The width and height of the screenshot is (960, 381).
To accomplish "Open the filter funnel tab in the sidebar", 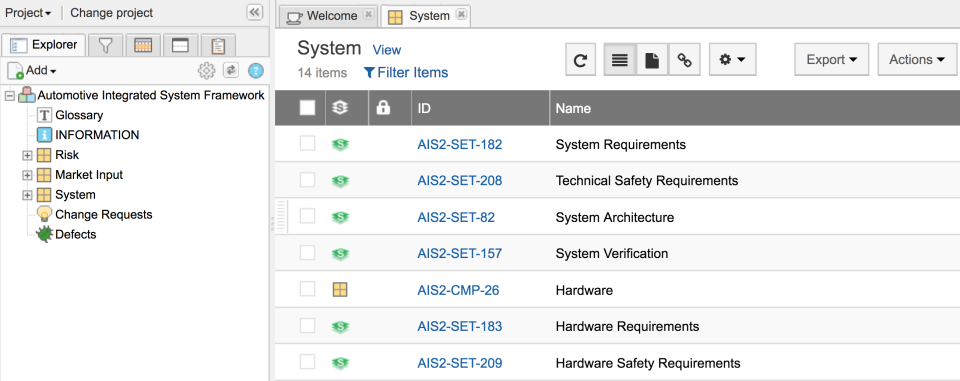I will tap(106, 45).
